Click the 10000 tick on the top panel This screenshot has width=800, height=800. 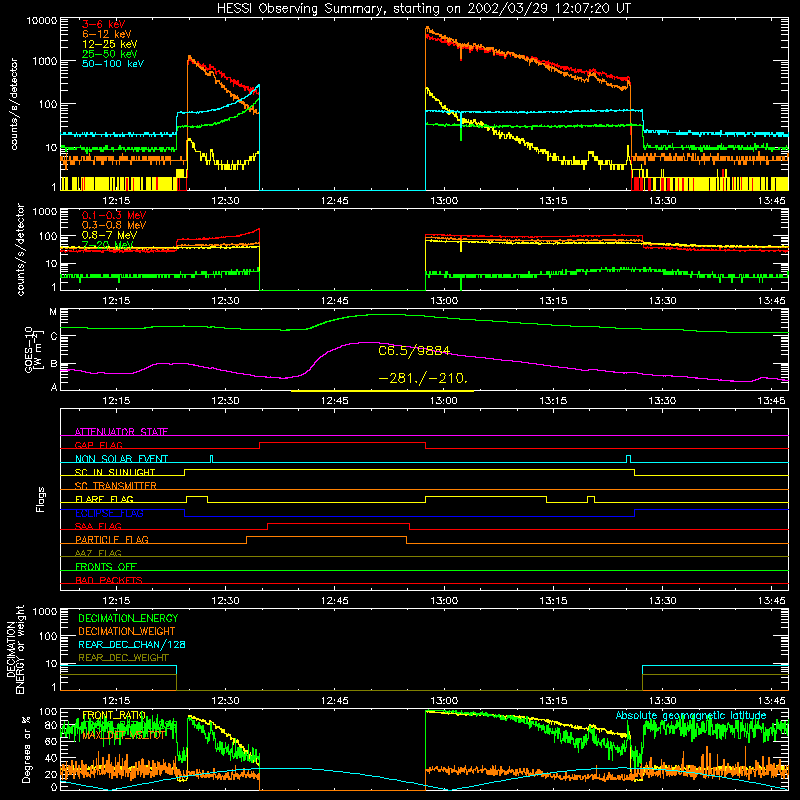(x=42, y=21)
